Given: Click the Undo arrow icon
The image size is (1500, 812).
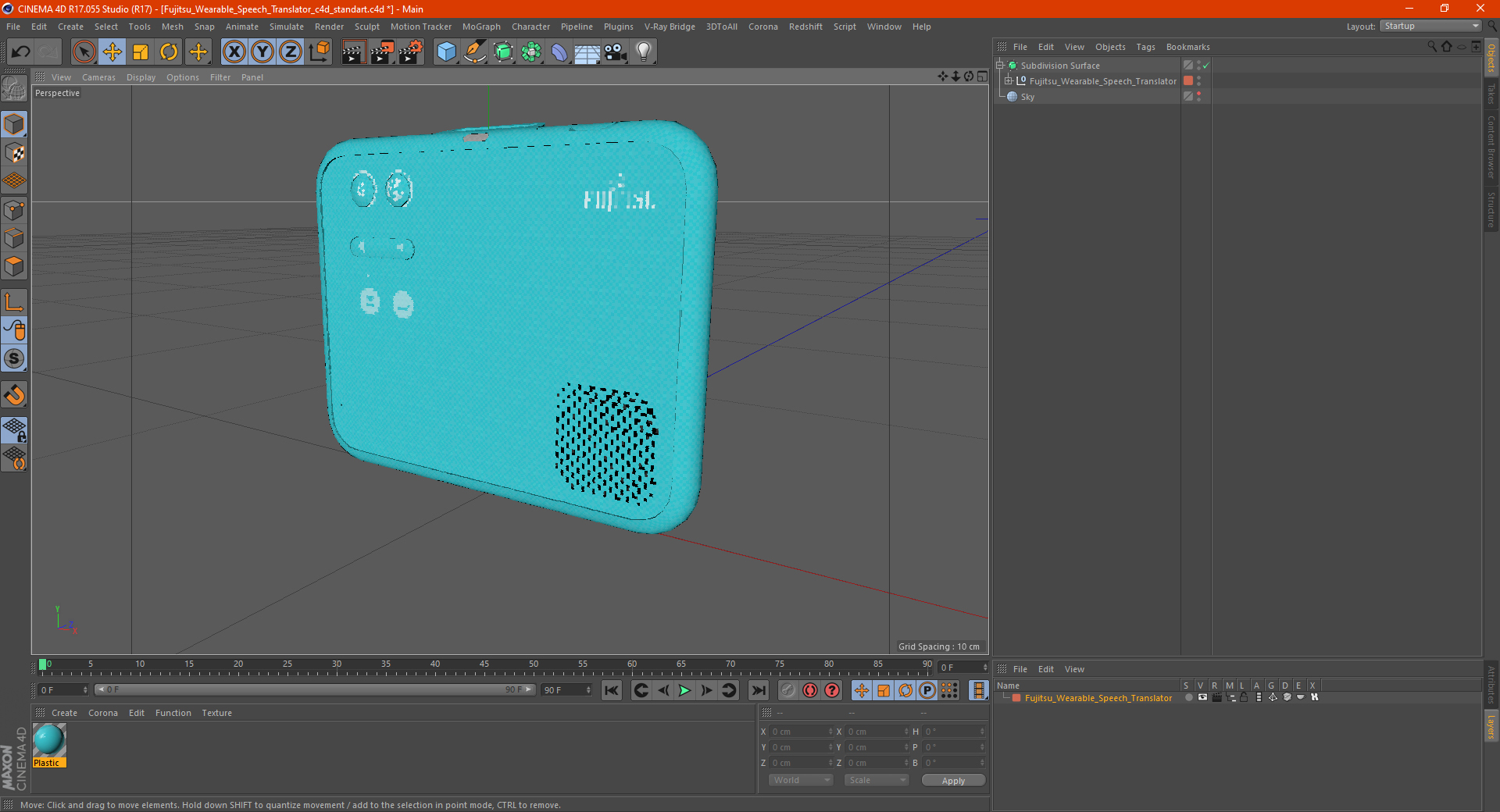Looking at the screenshot, I should [21, 52].
